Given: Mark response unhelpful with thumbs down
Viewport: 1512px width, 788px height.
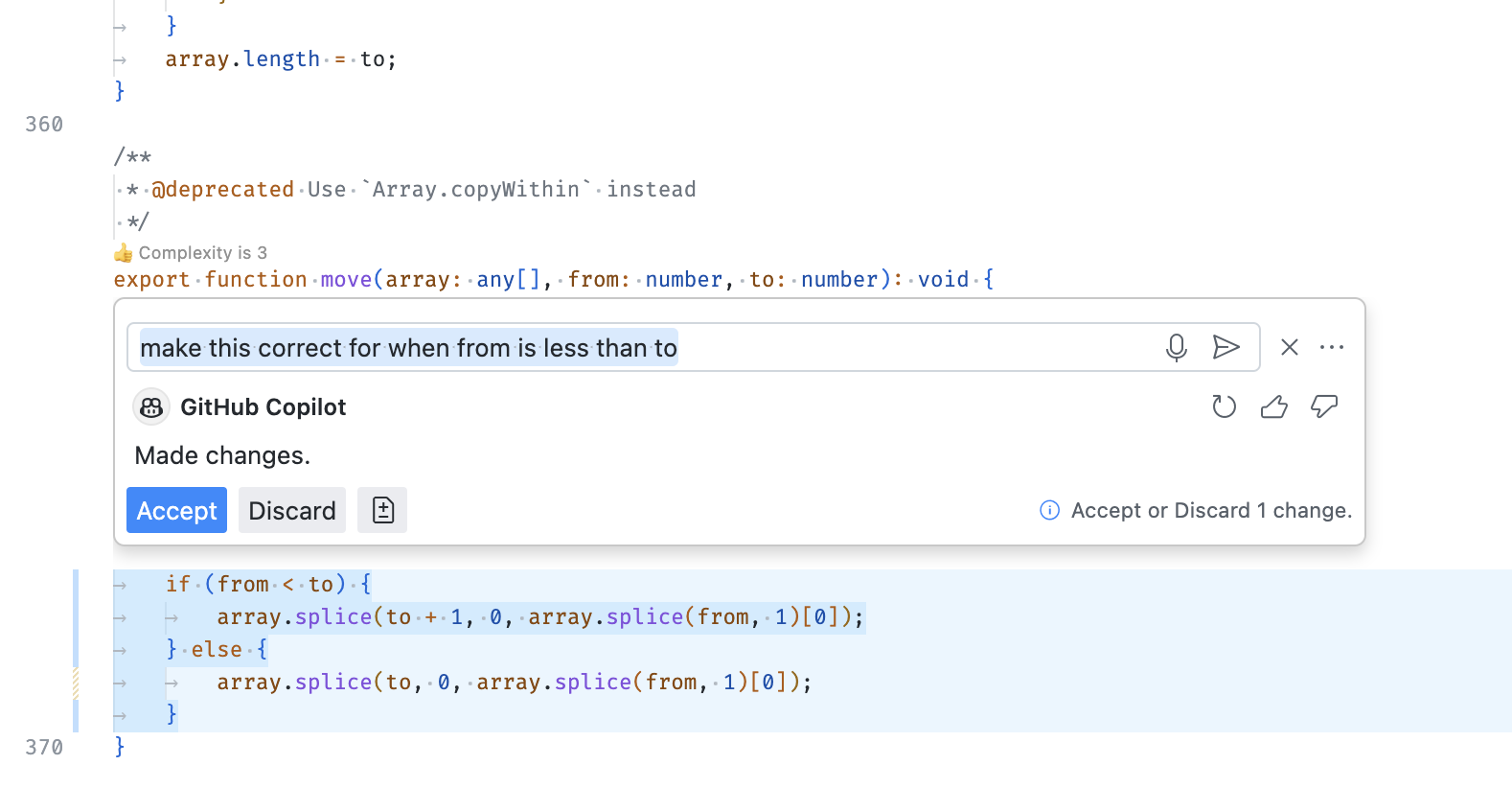Looking at the screenshot, I should pos(1324,407).
